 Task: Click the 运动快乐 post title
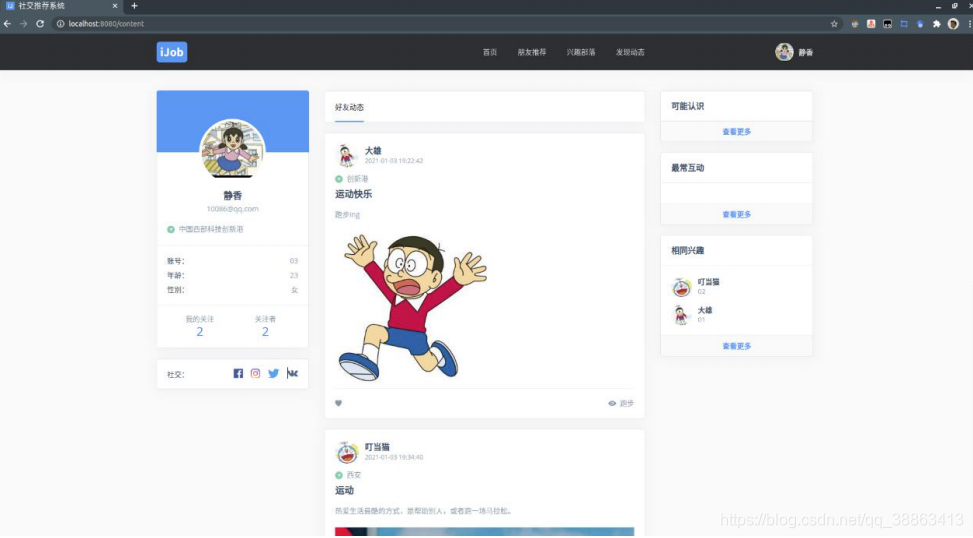354,194
